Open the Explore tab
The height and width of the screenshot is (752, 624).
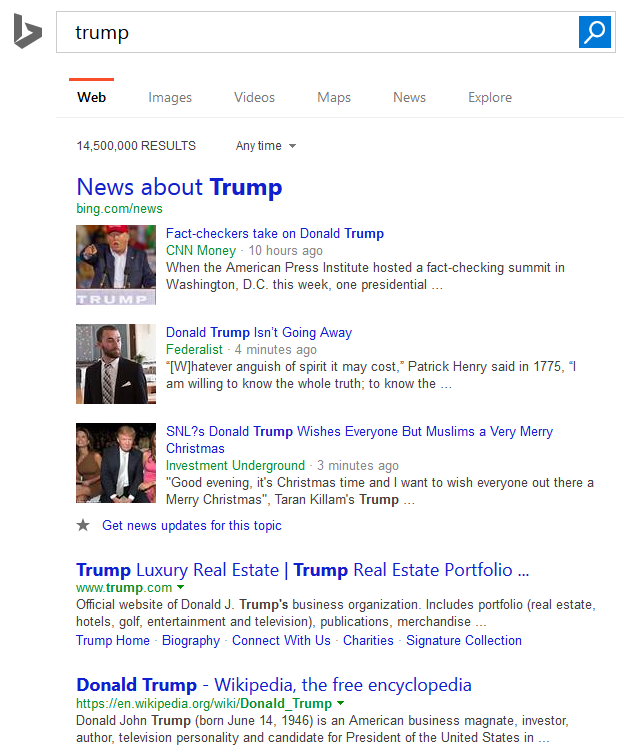pyautogui.click(x=490, y=97)
